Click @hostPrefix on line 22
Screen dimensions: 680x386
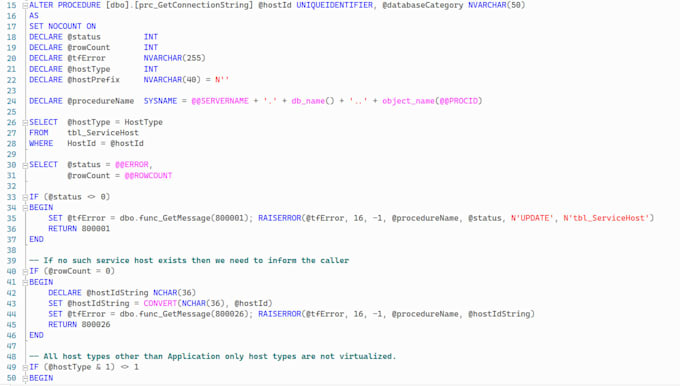coord(93,80)
